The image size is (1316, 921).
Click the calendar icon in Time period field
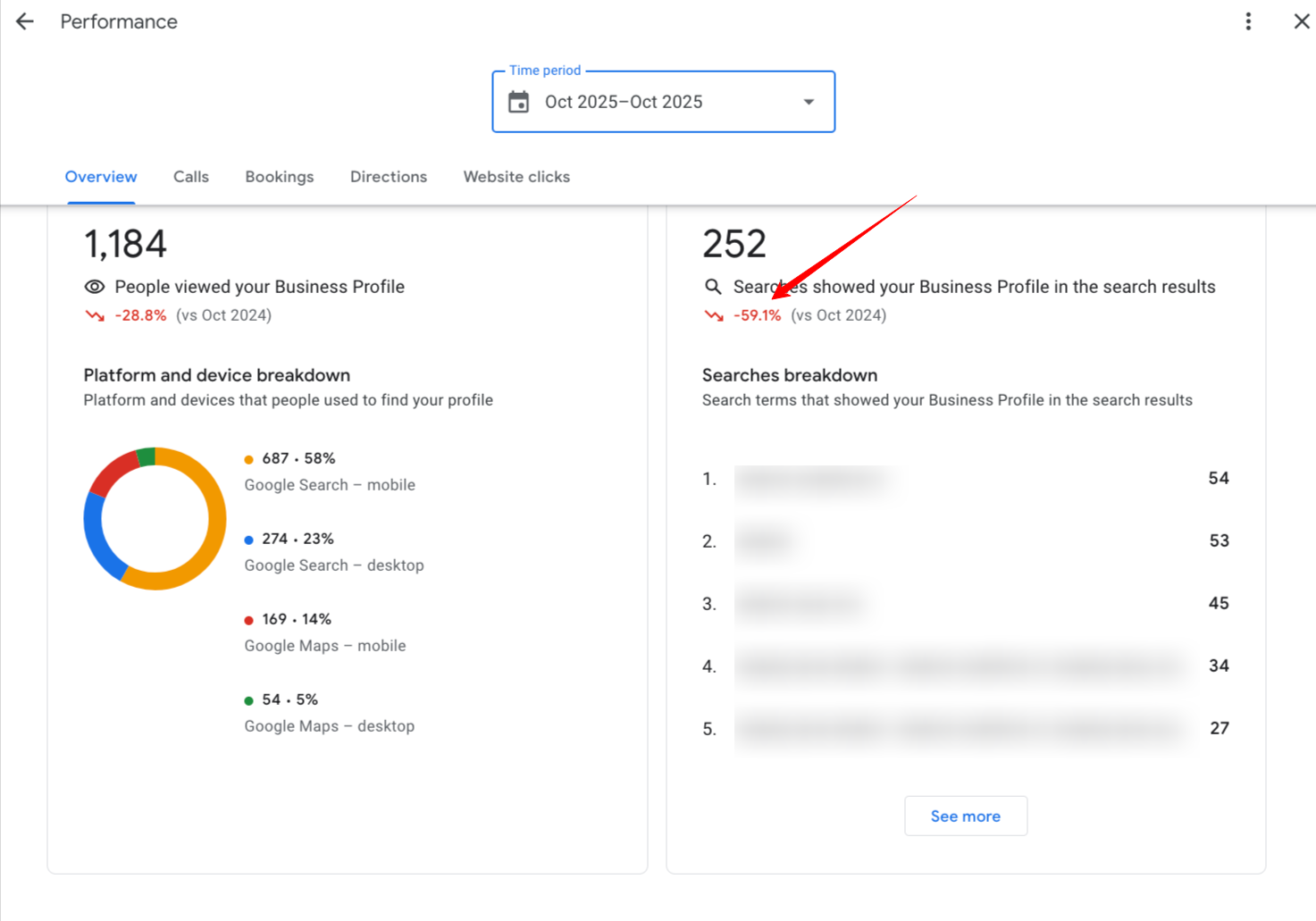coord(520,102)
